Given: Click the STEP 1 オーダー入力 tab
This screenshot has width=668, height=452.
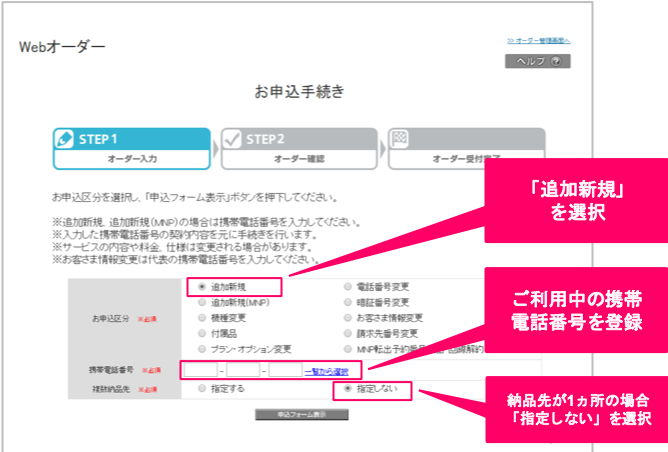Looking at the screenshot, I should pos(132,149).
